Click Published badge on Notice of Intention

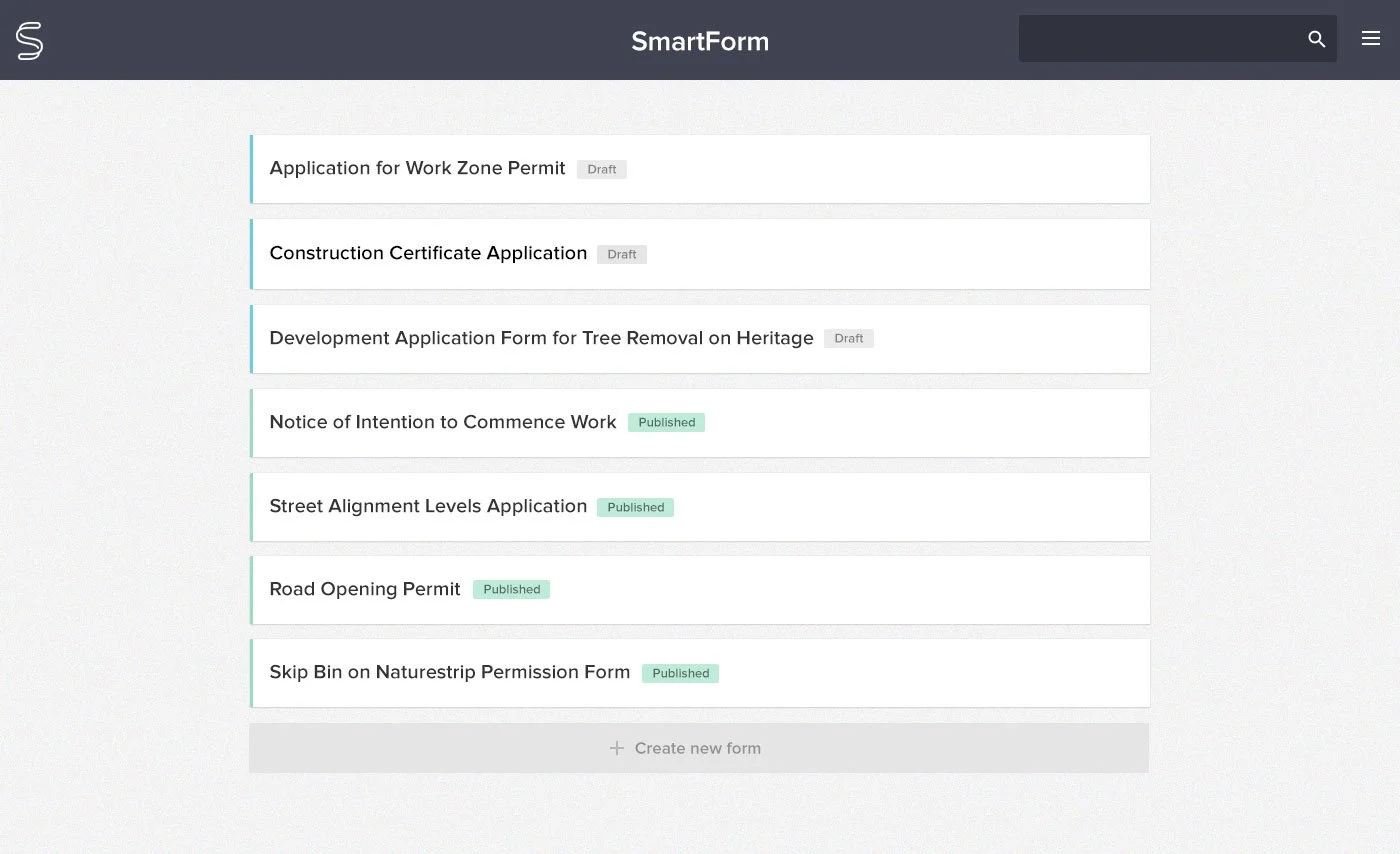[667, 422]
